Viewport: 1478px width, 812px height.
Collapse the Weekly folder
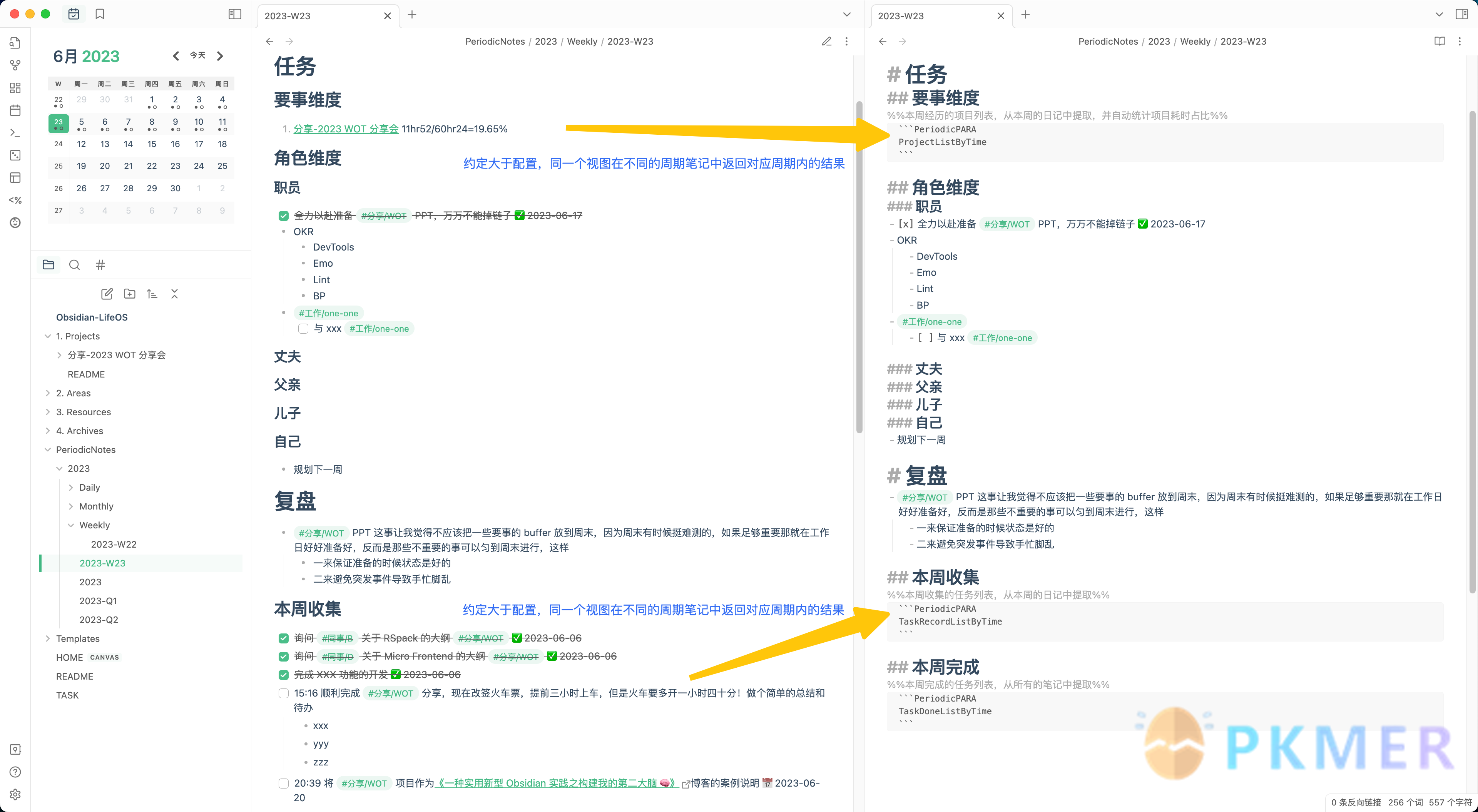(x=70, y=526)
